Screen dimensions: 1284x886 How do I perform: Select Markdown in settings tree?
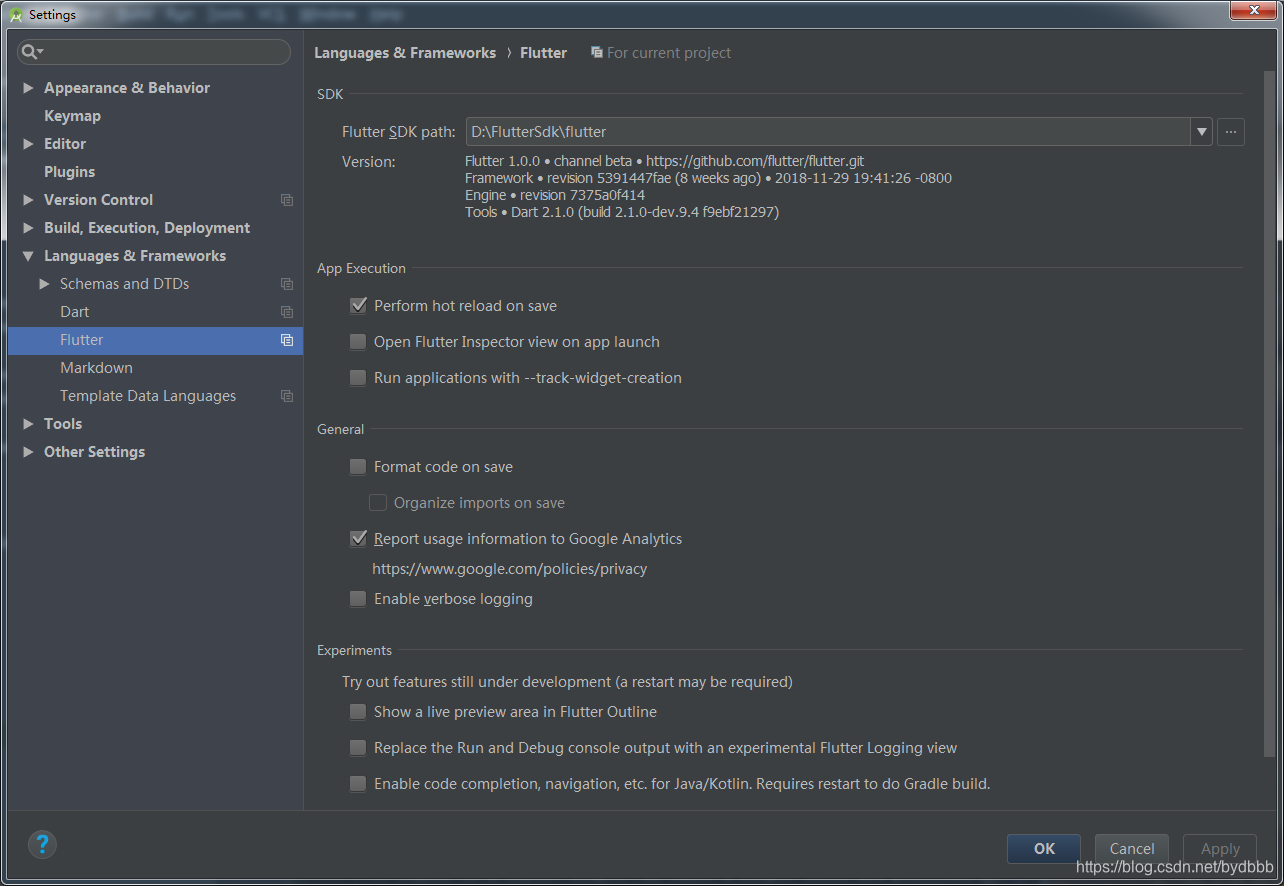pos(96,368)
